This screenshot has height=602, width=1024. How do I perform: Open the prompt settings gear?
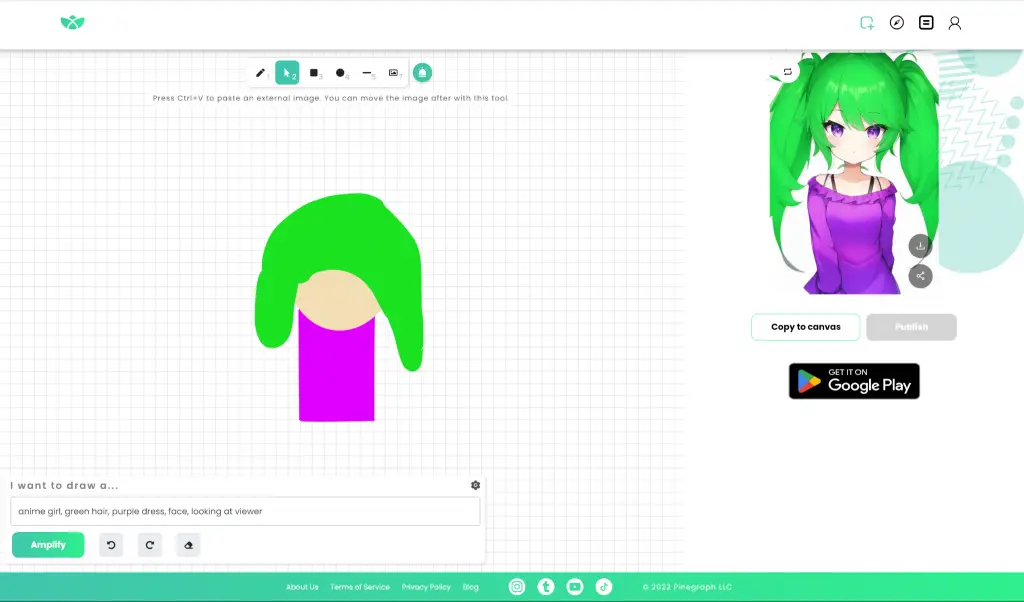(x=475, y=485)
